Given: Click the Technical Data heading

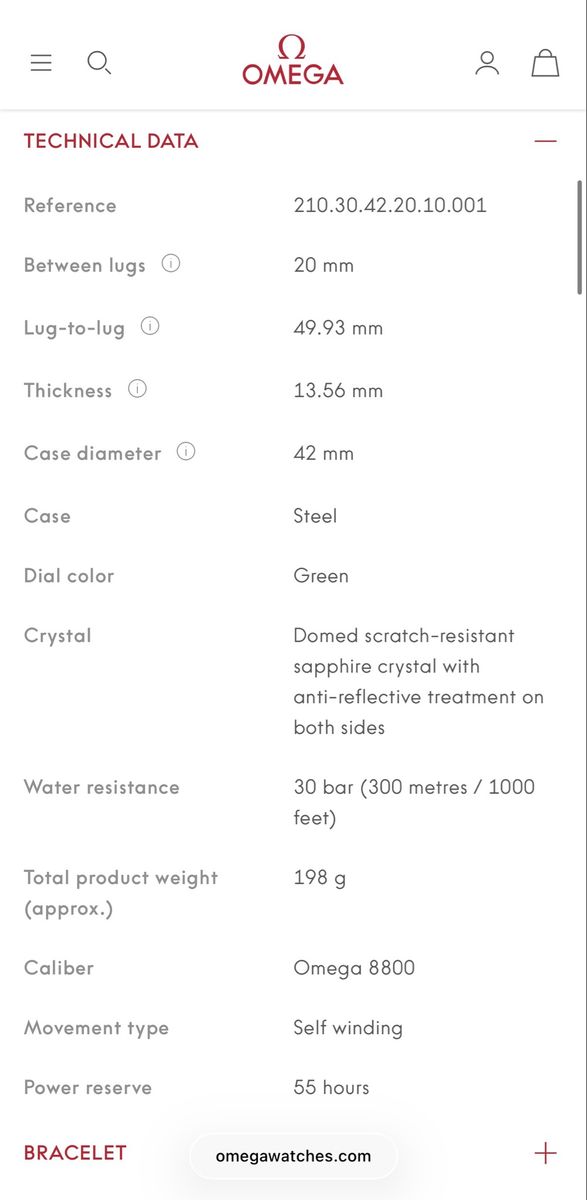Looking at the screenshot, I should click(111, 141).
